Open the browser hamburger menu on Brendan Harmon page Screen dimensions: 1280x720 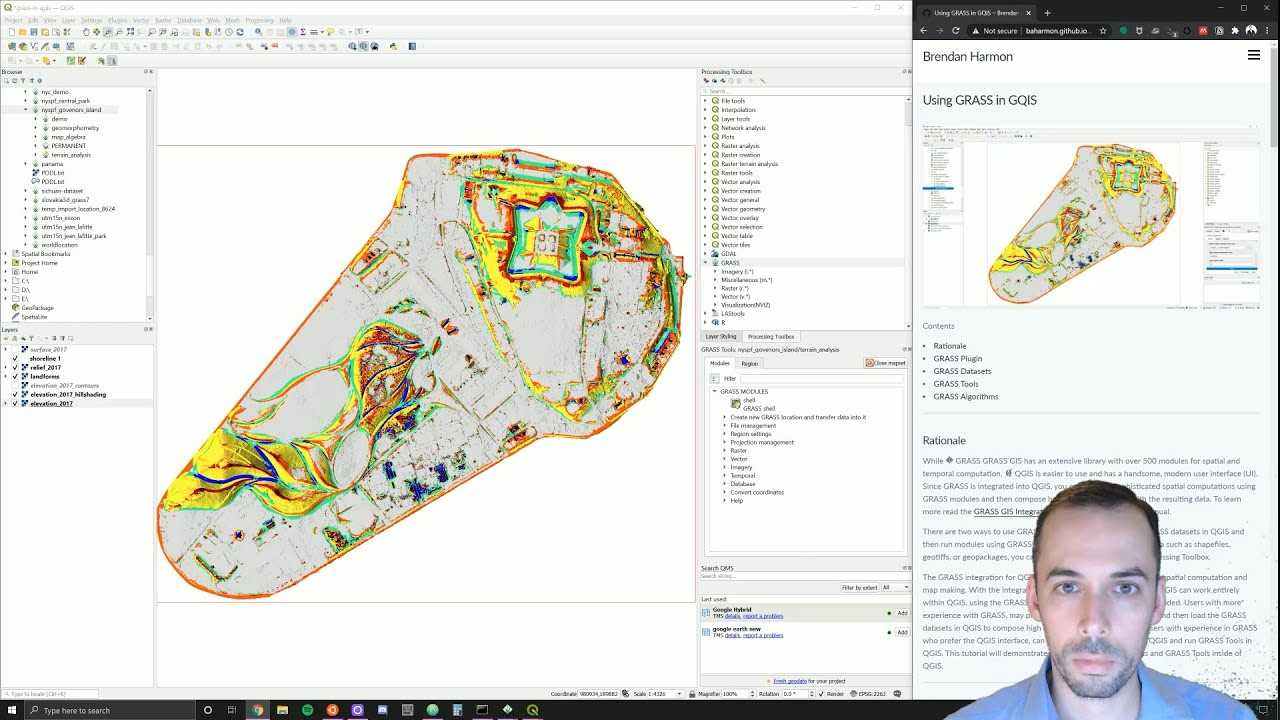(x=1254, y=56)
